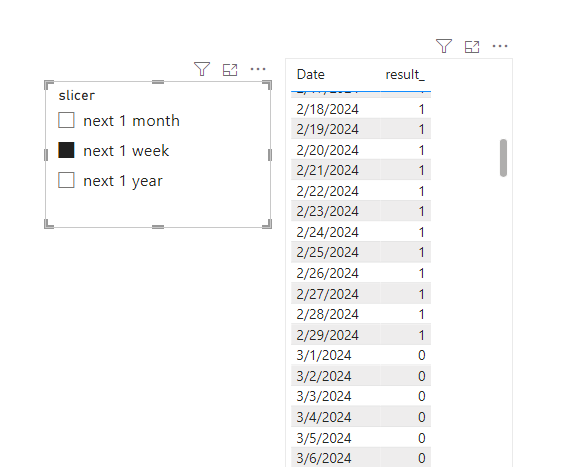576x467 pixels.
Task: Select the 2/26/2024 date cell
Action: click(x=327, y=273)
